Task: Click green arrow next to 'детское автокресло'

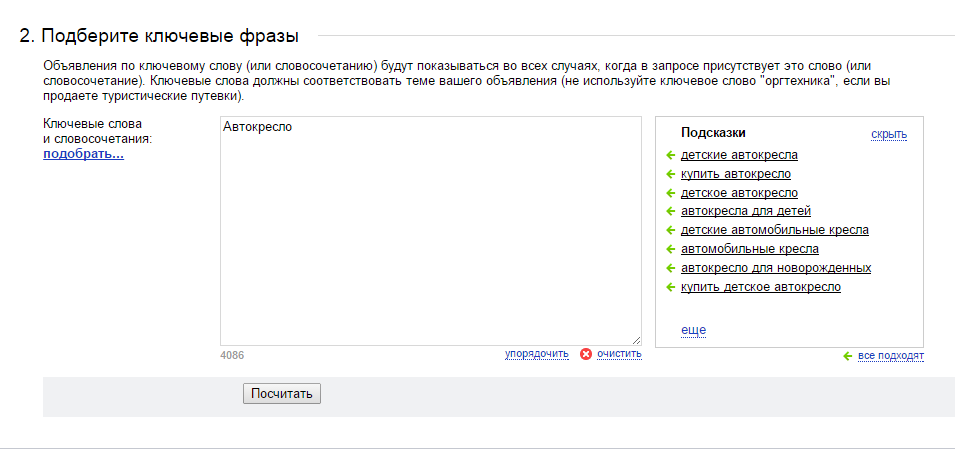Action: 671,193
